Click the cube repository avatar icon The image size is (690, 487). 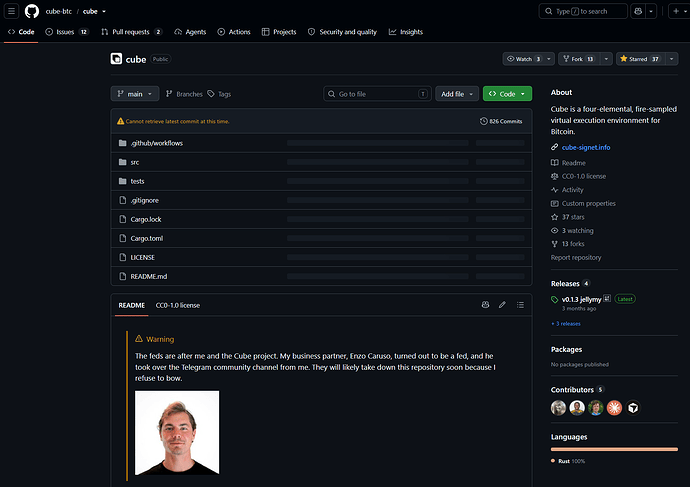[x=116, y=59]
